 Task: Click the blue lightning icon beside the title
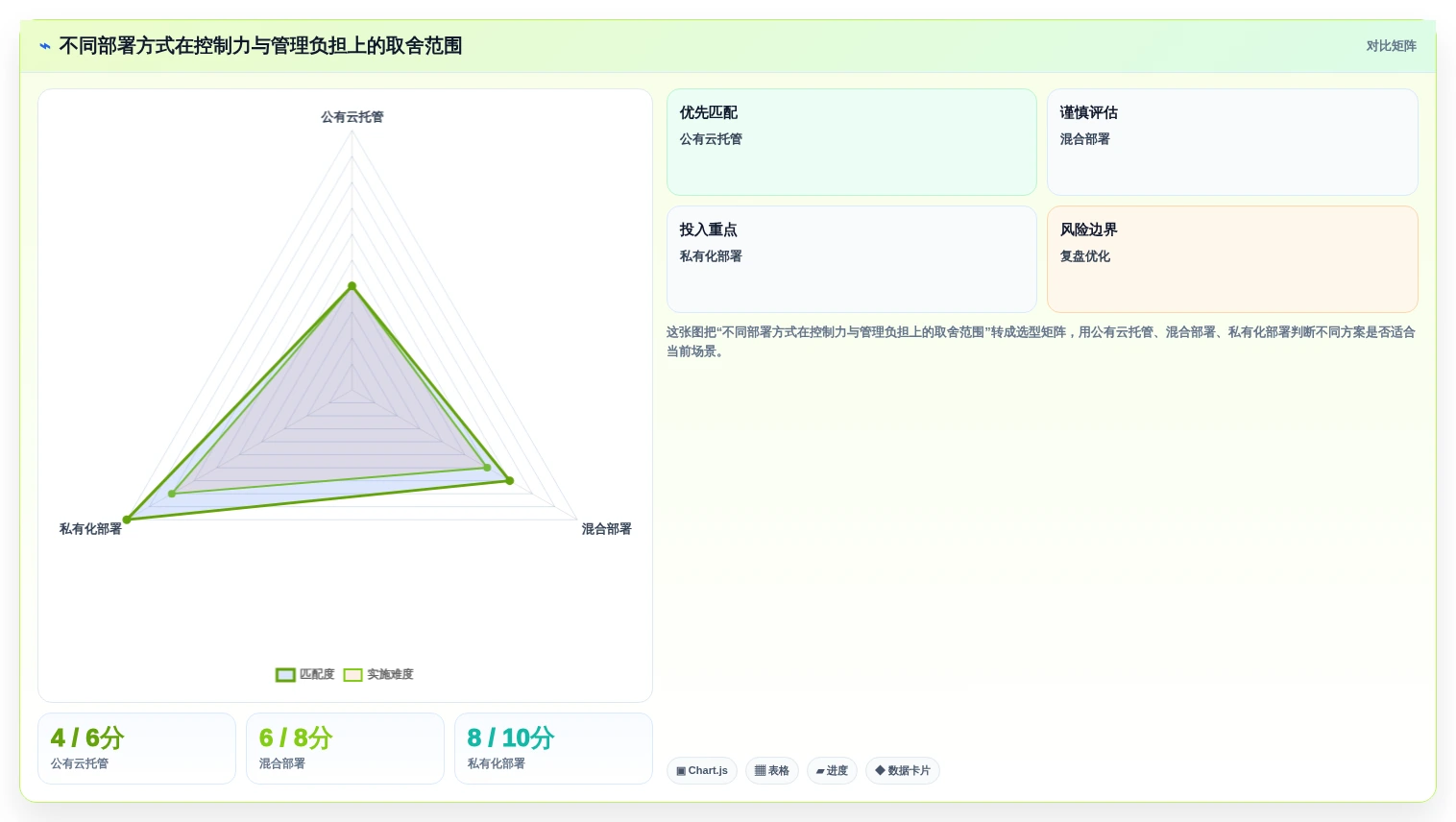tap(45, 46)
